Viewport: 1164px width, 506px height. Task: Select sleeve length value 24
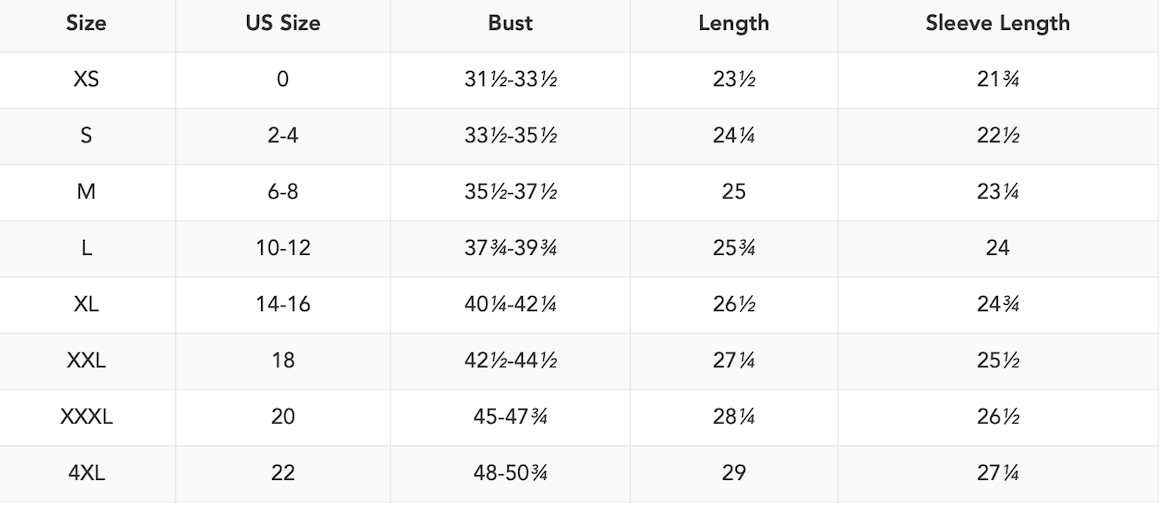(x=997, y=248)
